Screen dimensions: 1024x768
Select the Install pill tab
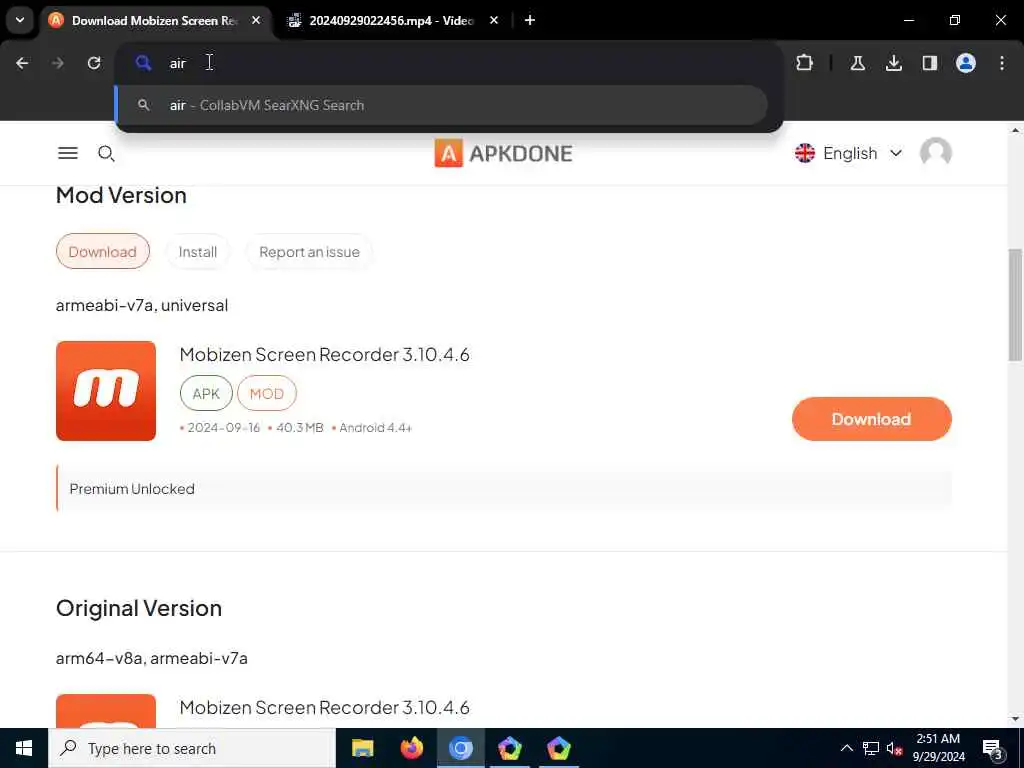click(198, 251)
